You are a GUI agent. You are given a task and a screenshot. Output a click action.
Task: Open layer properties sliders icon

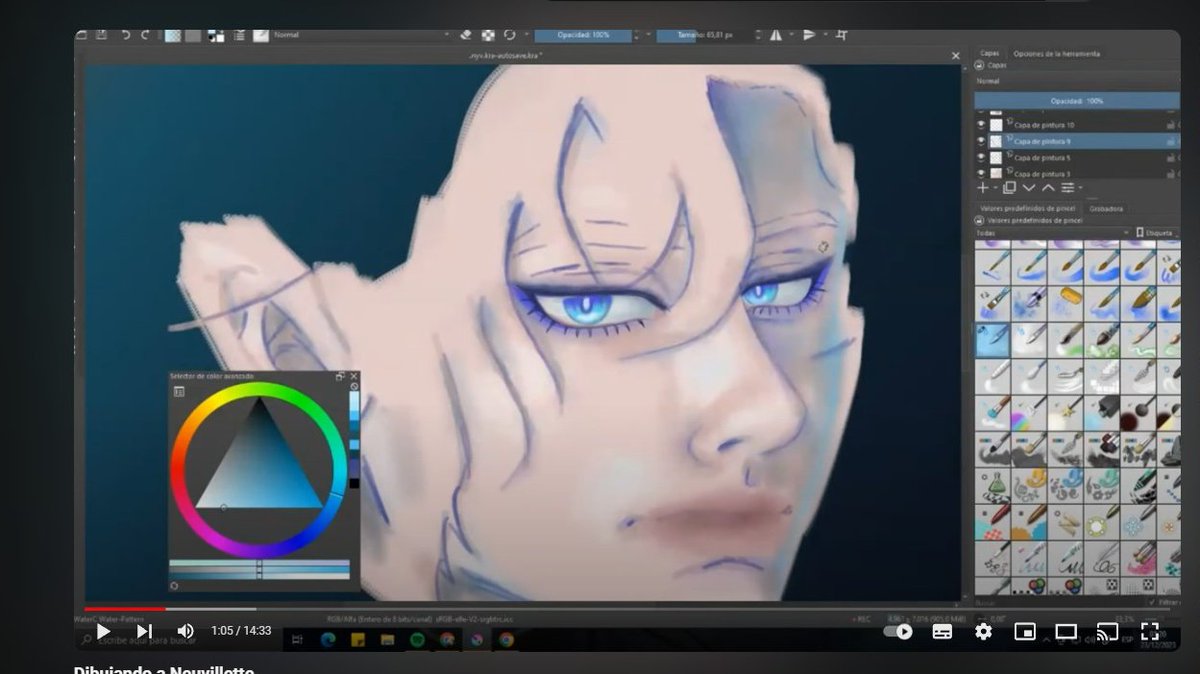pos(1068,188)
